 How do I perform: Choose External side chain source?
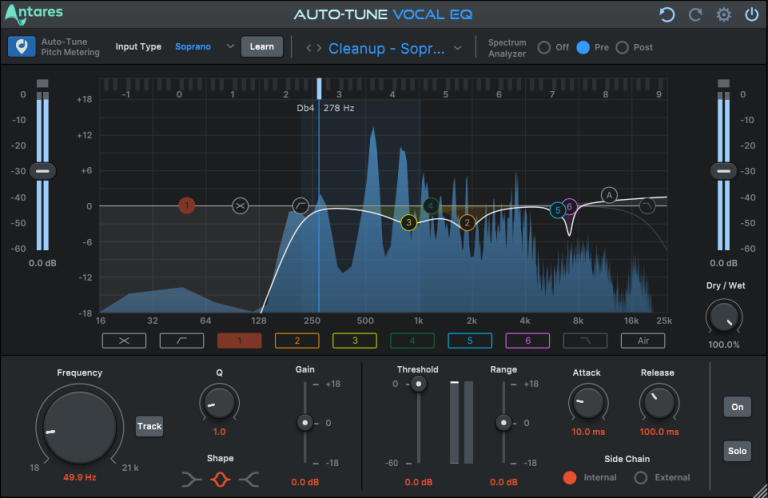click(641, 478)
